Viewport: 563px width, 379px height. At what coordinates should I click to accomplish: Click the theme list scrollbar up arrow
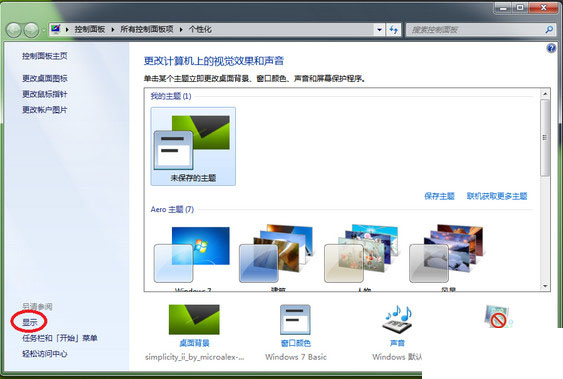coord(545,94)
